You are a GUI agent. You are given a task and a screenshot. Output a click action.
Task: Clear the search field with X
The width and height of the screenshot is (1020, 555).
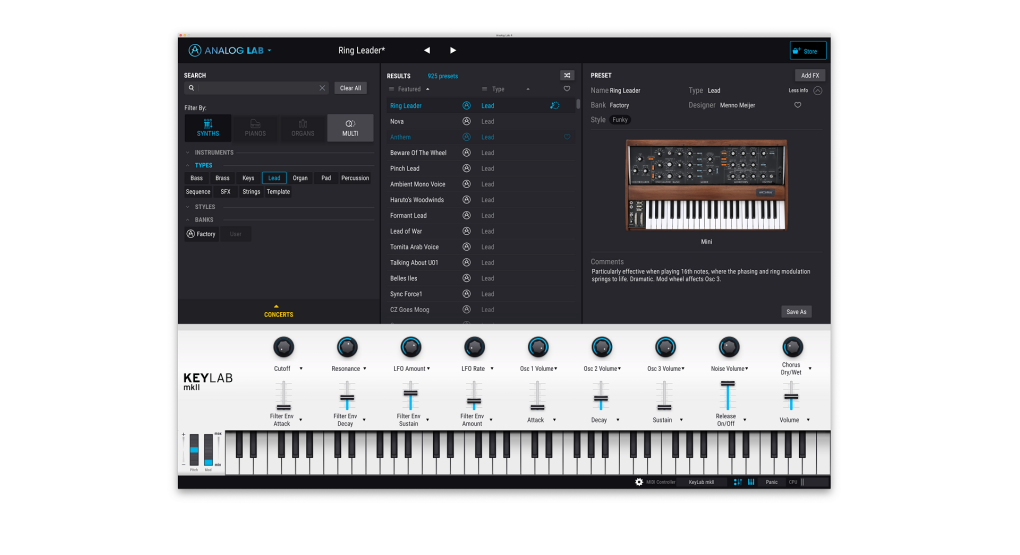point(322,88)
